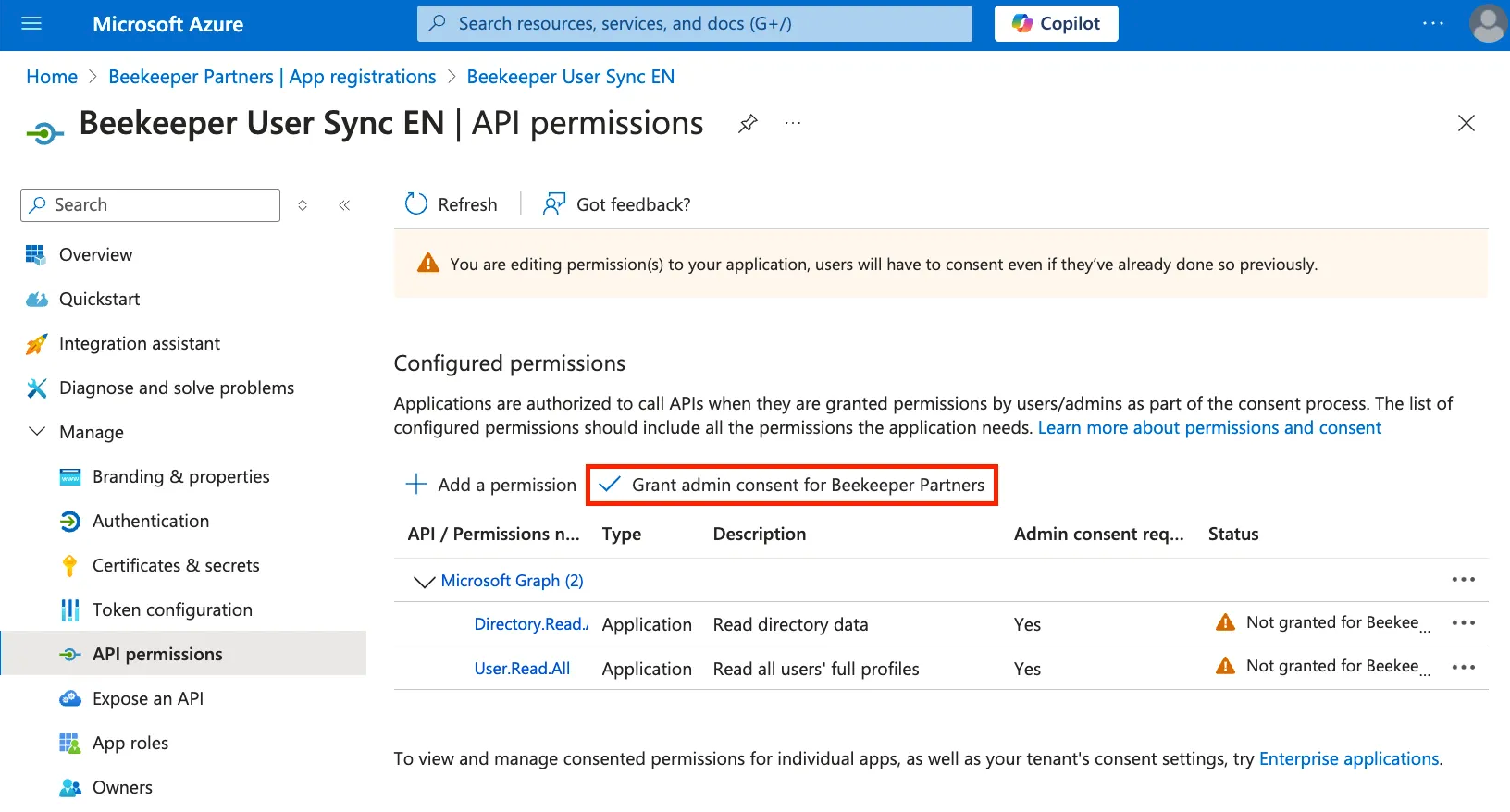
Task: Click the Diagnose and solve problems icon
Action: pyautogui.click(x=36, y=388)
